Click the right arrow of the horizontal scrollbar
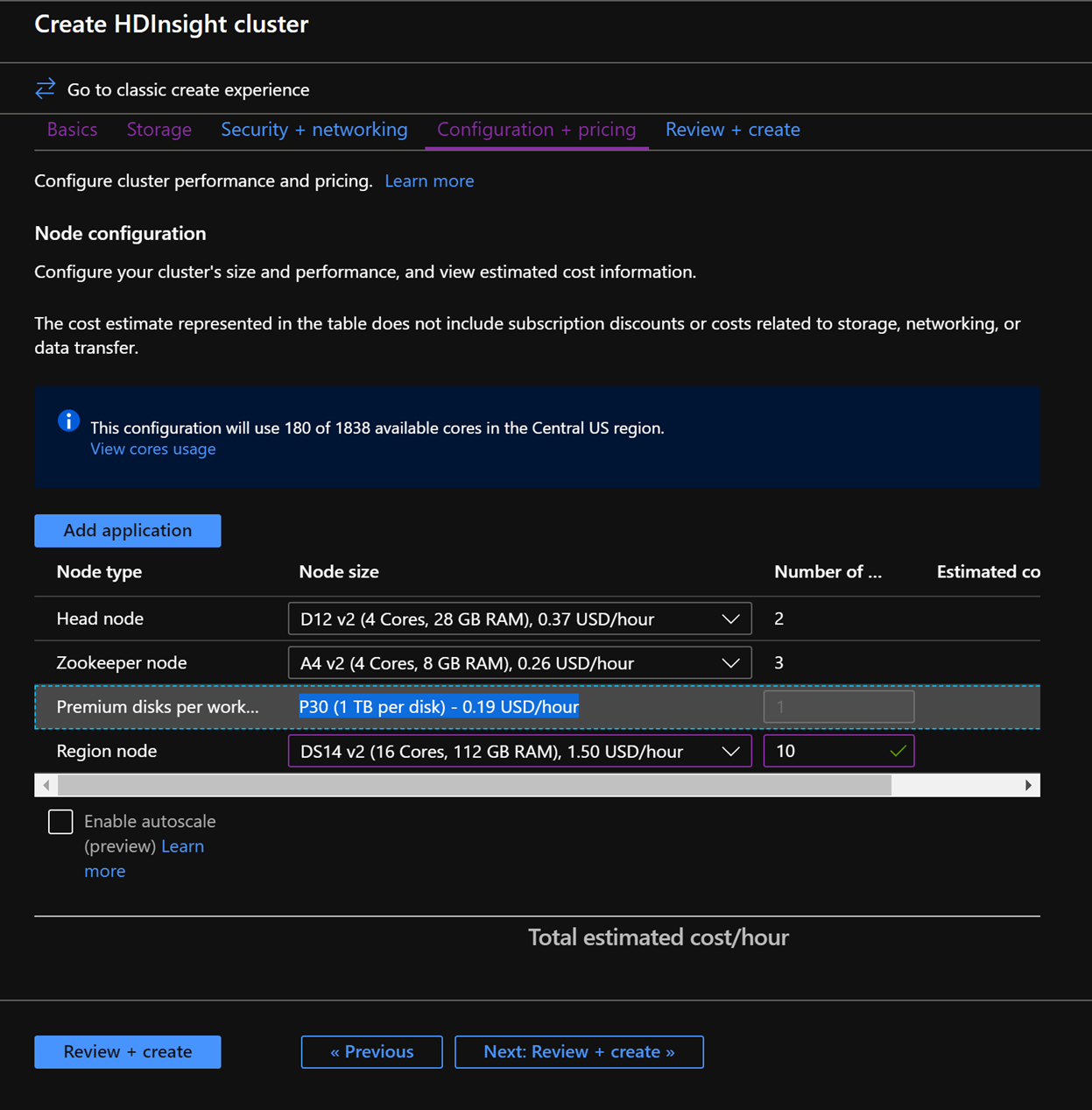Image resolution: width=1092 pixels, height=1110 pixels. point(1029,785)
